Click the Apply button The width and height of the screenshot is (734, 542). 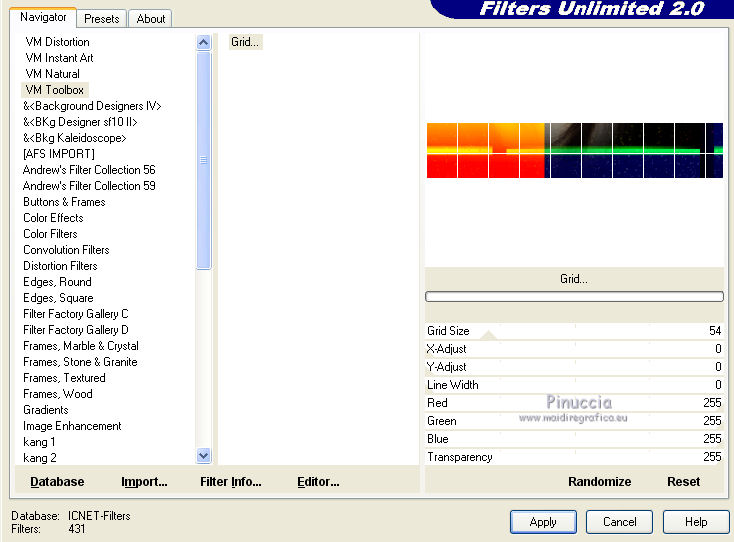543,522
